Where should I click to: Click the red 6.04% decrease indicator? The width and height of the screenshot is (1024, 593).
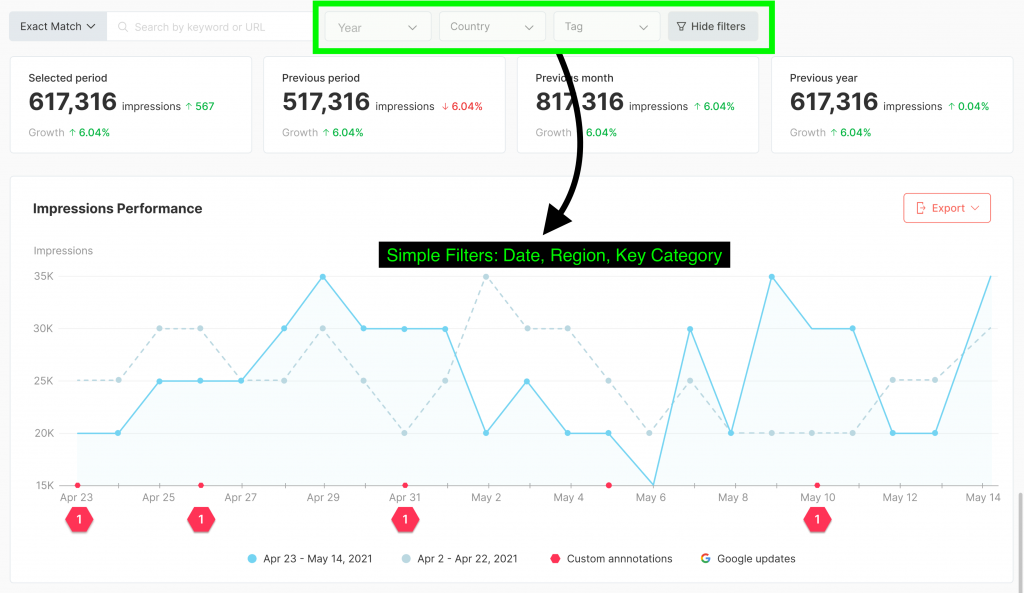coord(462,106)
